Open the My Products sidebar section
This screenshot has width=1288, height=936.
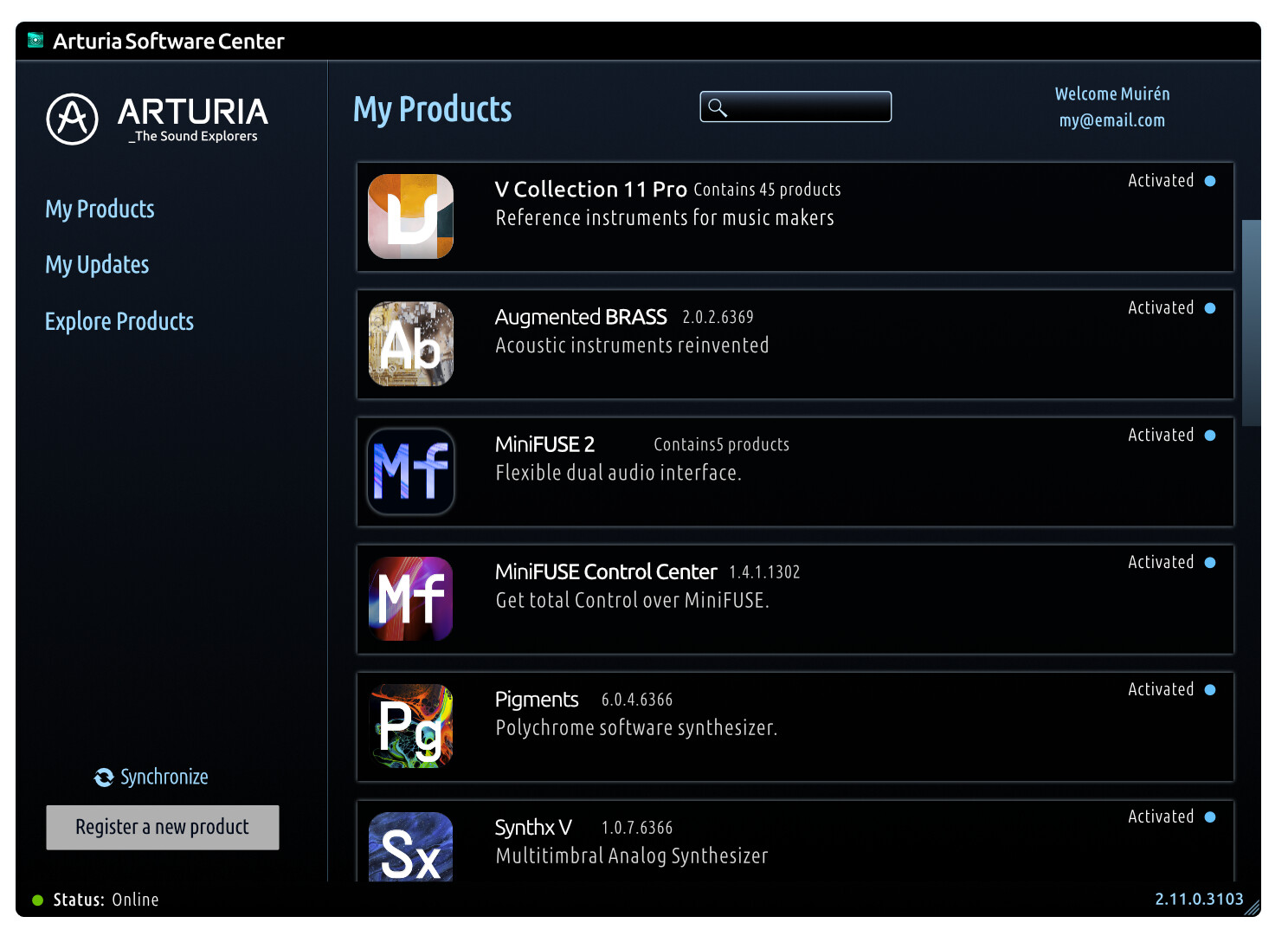[100, 210]
